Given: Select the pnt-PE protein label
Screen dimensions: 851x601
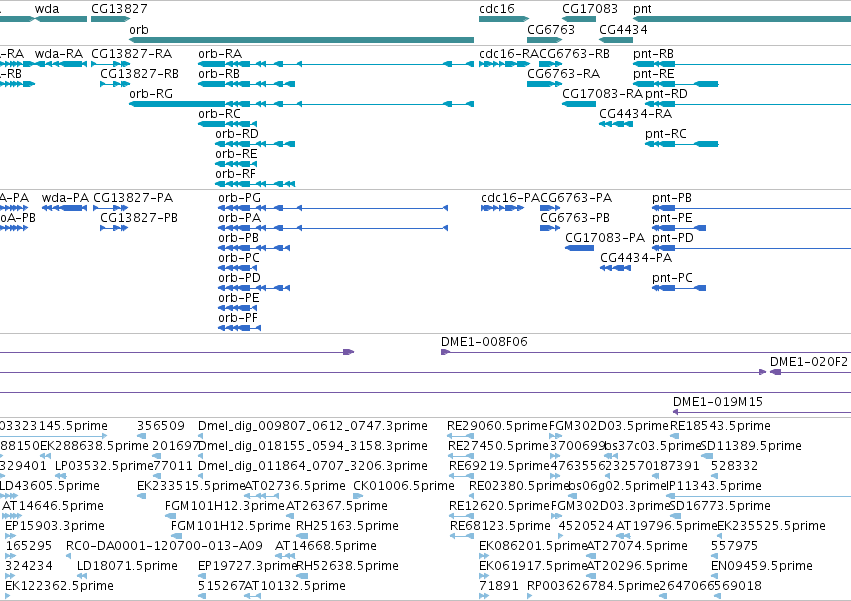Looking at the screenshot, I should point(672,218).
